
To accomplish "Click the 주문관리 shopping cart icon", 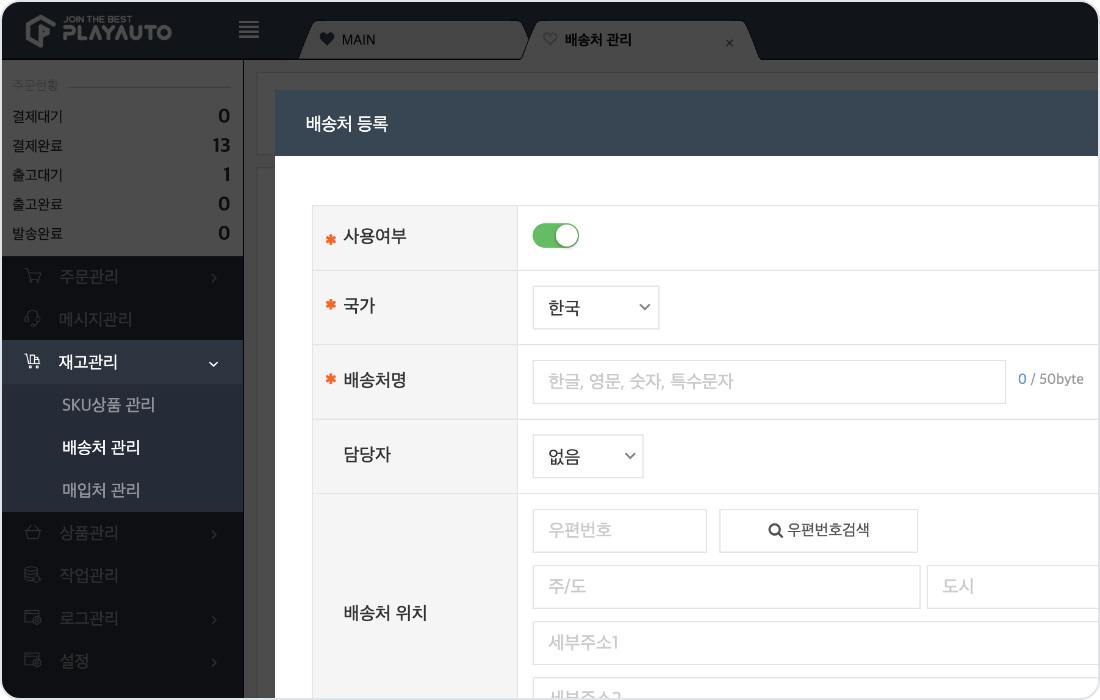I will click(x=33, y=277).
